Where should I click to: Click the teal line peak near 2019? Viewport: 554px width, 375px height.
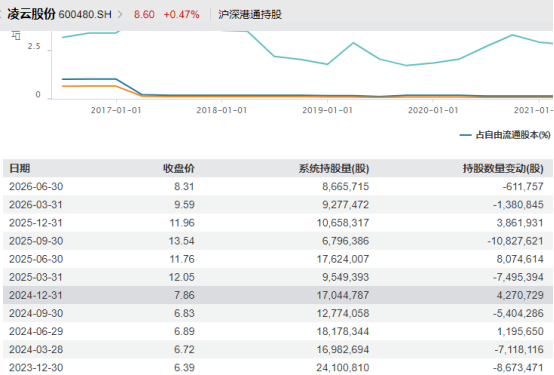point(354,43)
